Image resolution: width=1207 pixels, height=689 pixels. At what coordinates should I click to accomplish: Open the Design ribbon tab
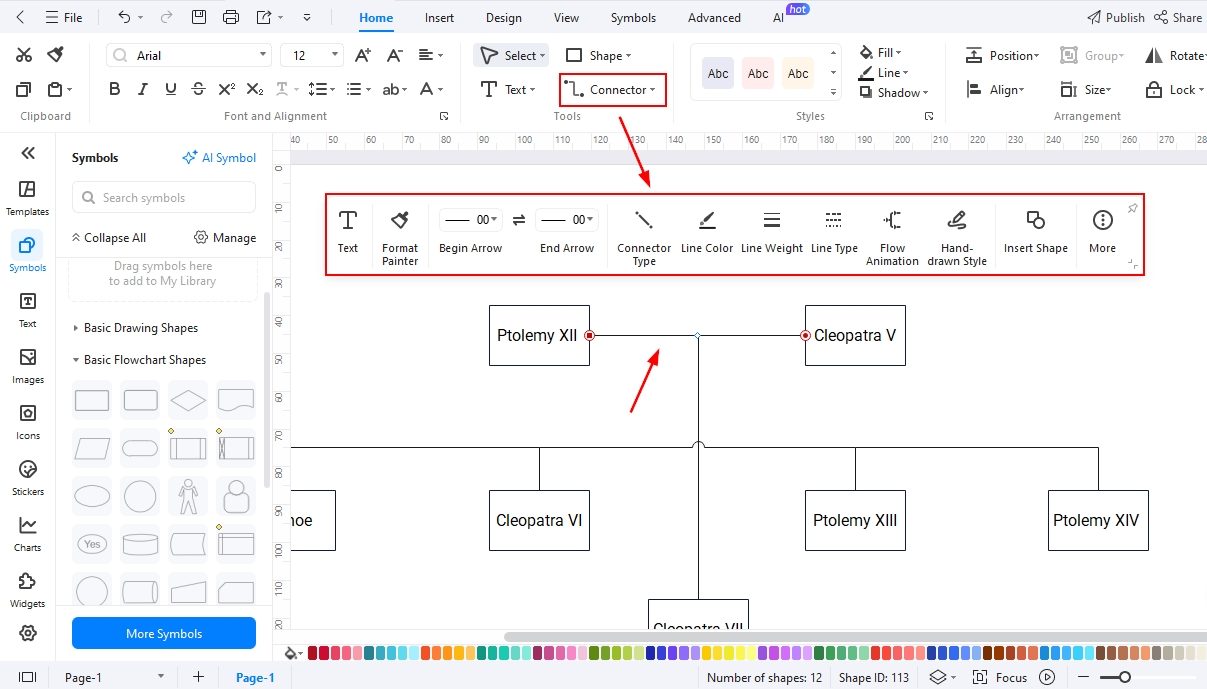coord(503,17)
